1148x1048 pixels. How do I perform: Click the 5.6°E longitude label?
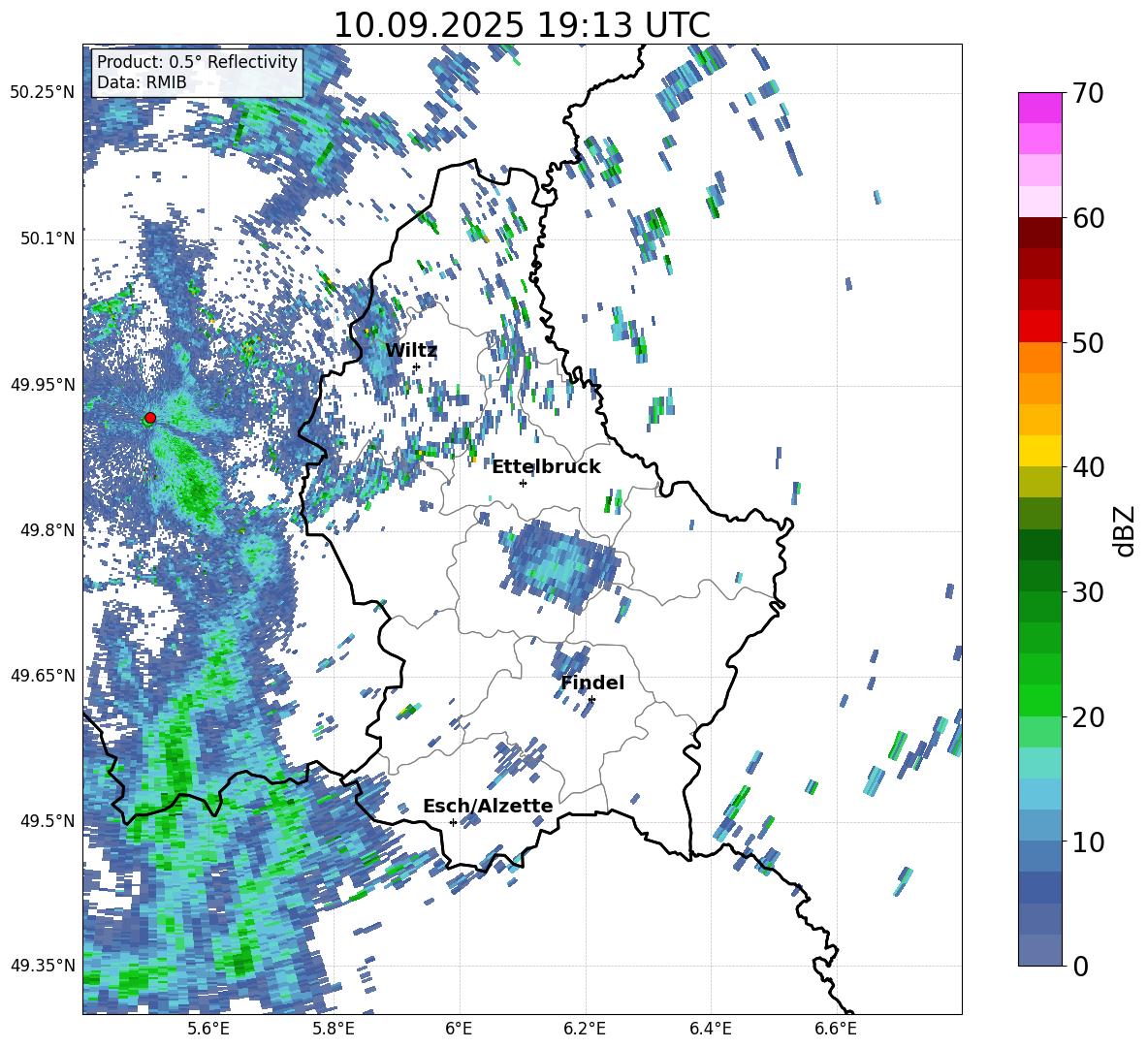tap(208, 1029)
